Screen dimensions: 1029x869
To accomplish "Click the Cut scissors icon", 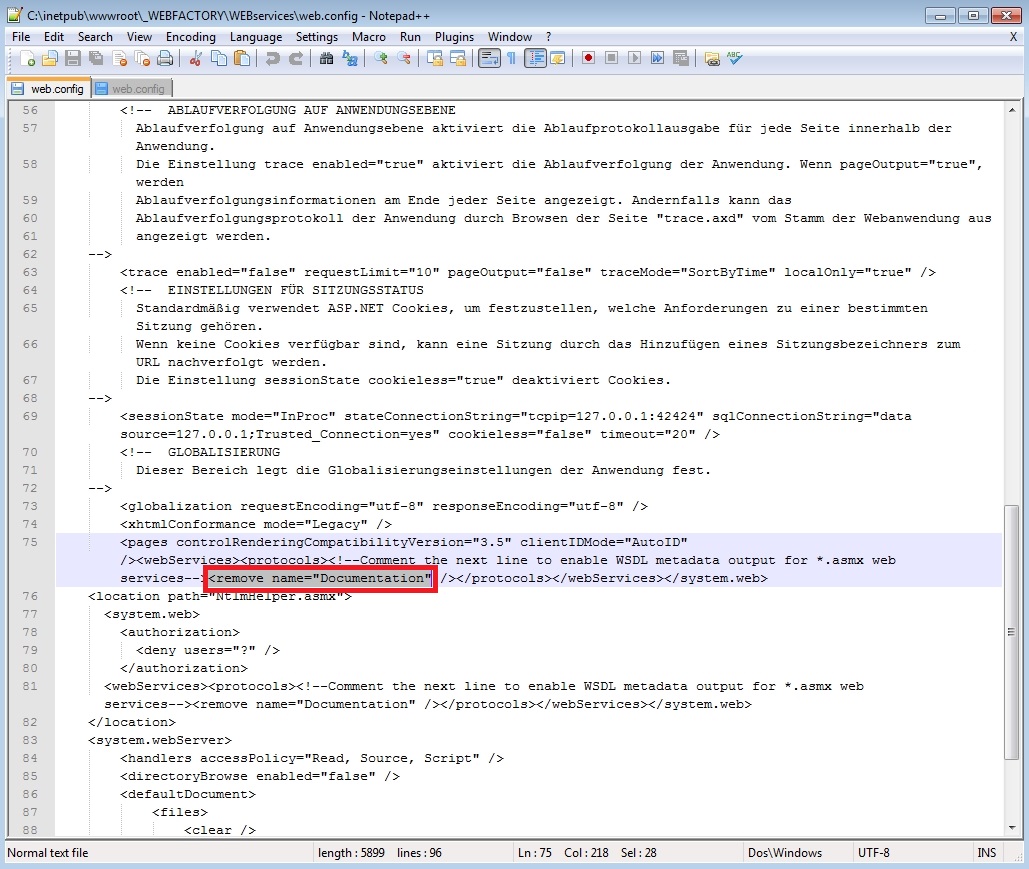I will click(196, 59).
